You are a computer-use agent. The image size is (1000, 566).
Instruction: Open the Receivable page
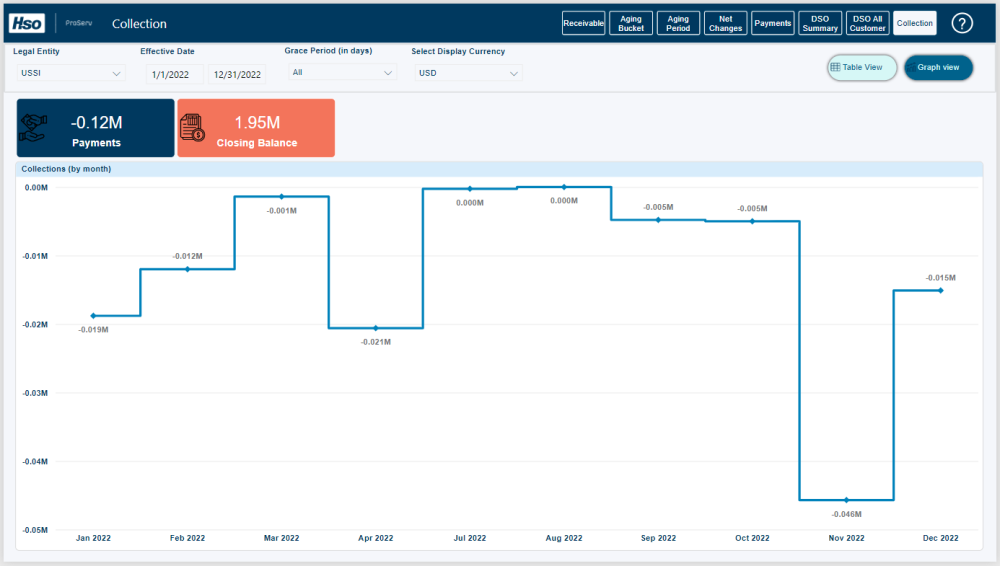pyautogui.click(x=584, y=23)
